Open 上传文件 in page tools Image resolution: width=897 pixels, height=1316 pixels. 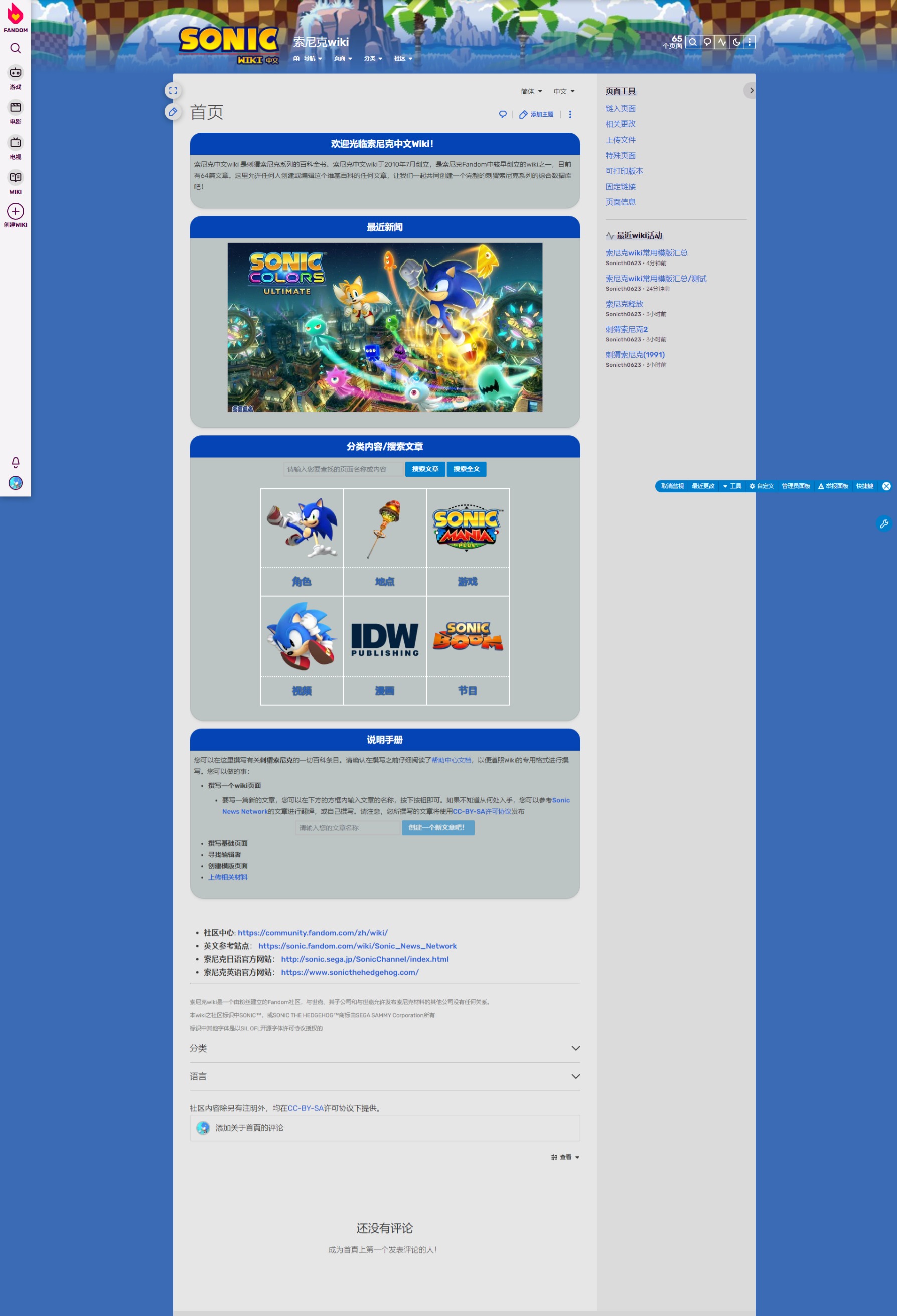click(620, 140)
